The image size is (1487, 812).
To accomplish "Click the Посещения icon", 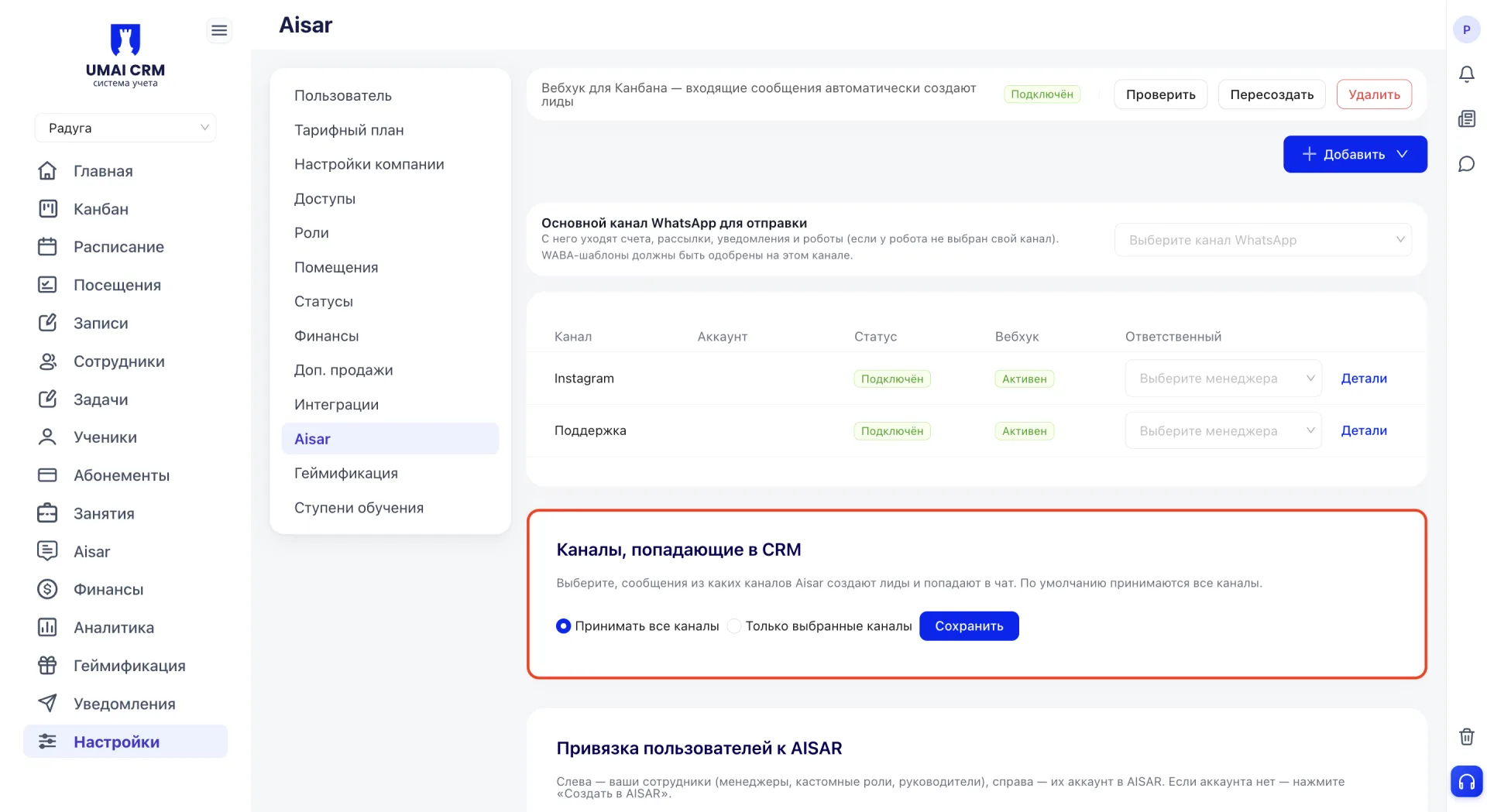I will [47, 284].
